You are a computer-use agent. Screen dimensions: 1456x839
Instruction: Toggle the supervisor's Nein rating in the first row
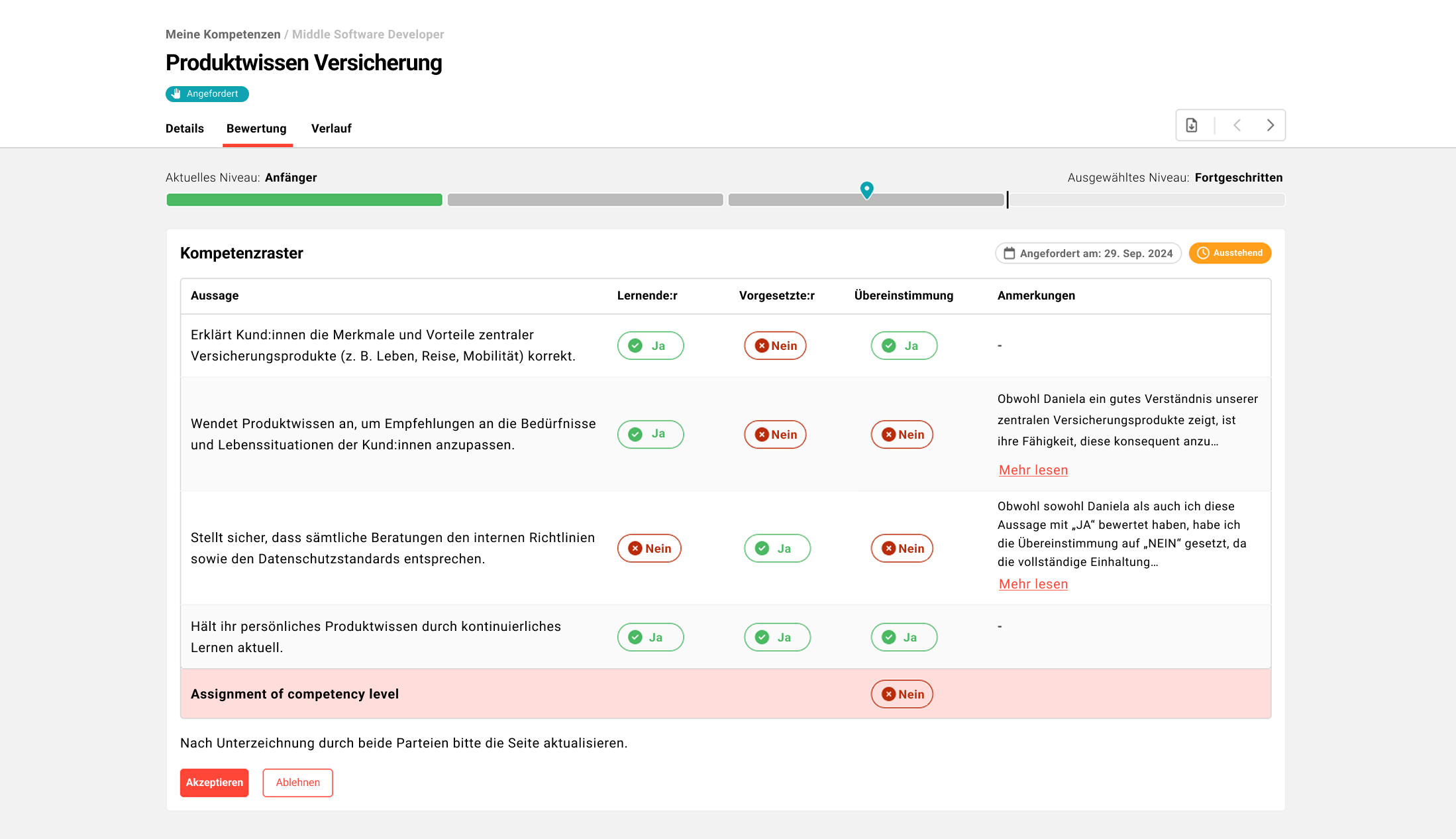point(775,345)
